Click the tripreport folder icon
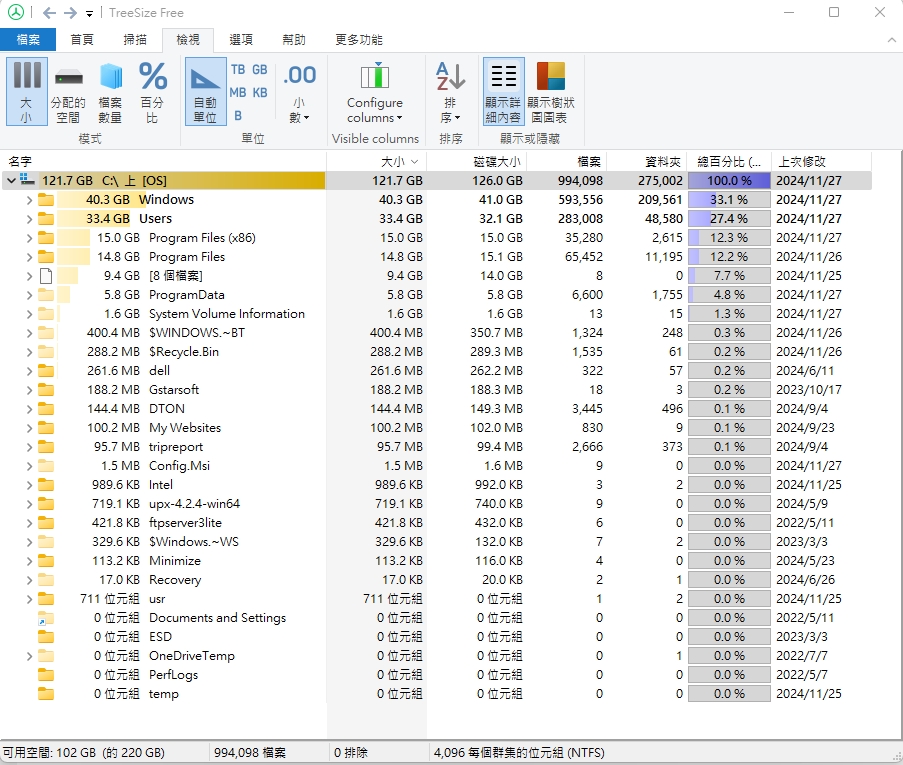Image resolution: width=903 pixels, height=765 pixels. 46,447
